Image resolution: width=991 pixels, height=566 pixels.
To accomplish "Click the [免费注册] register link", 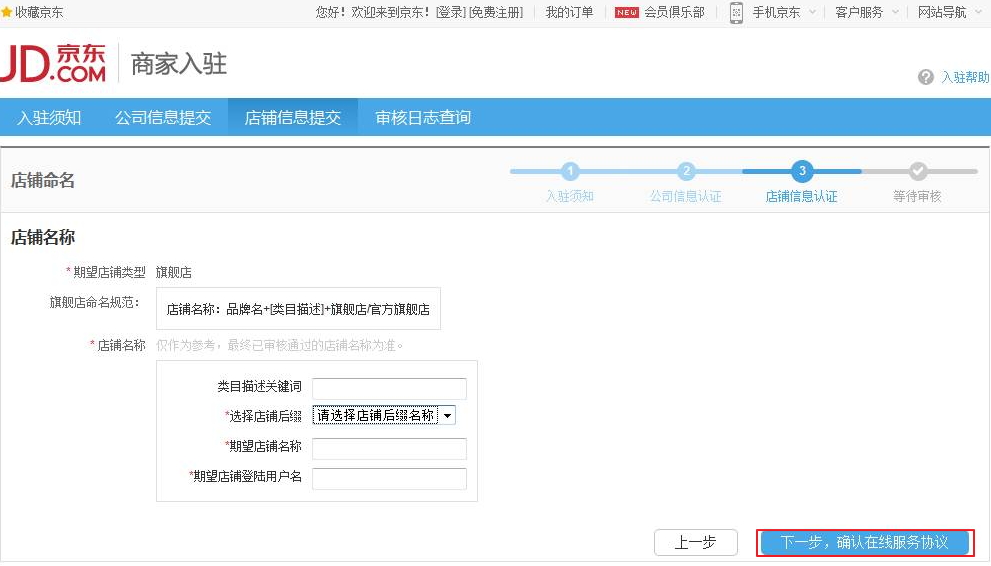I will (496, 12).
